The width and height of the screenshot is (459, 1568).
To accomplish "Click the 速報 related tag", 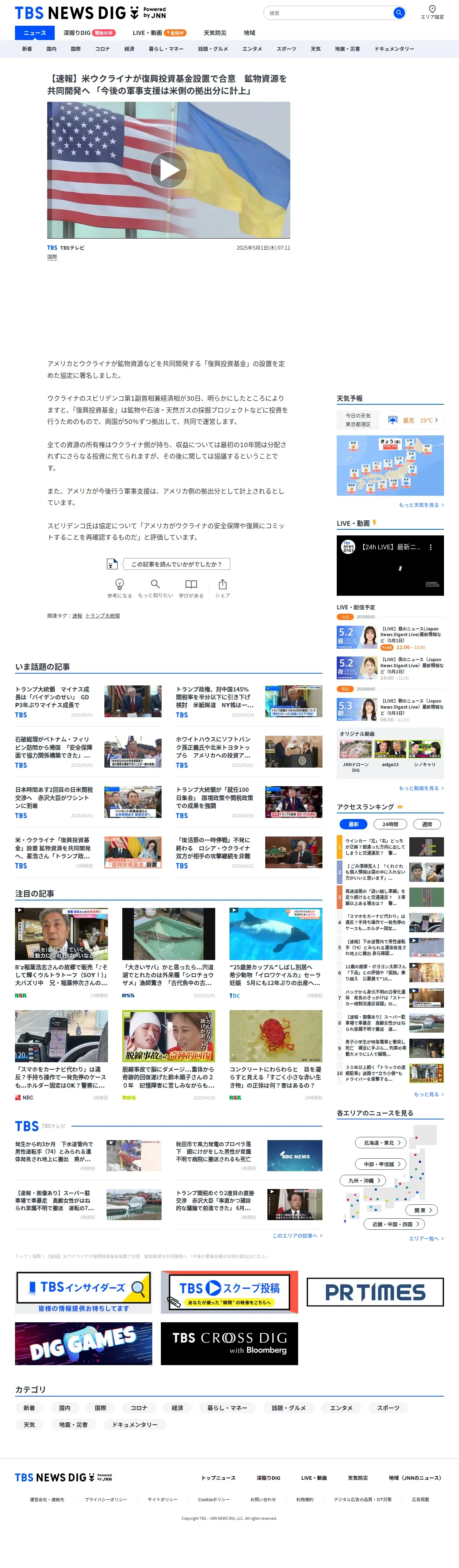I will click(x=77, y=615).
